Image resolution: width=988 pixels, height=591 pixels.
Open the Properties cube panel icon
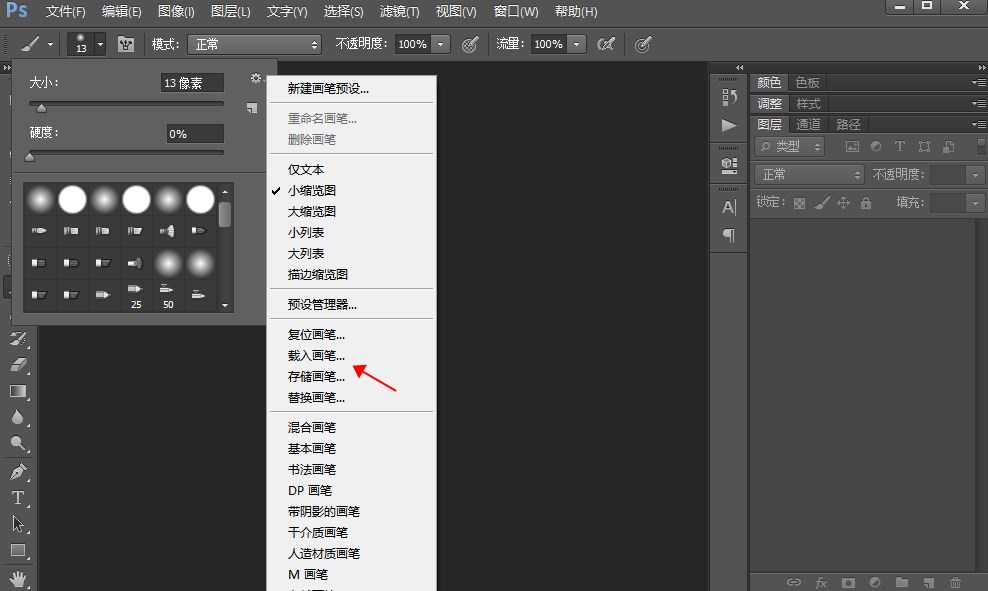click(x=729, y=165)
